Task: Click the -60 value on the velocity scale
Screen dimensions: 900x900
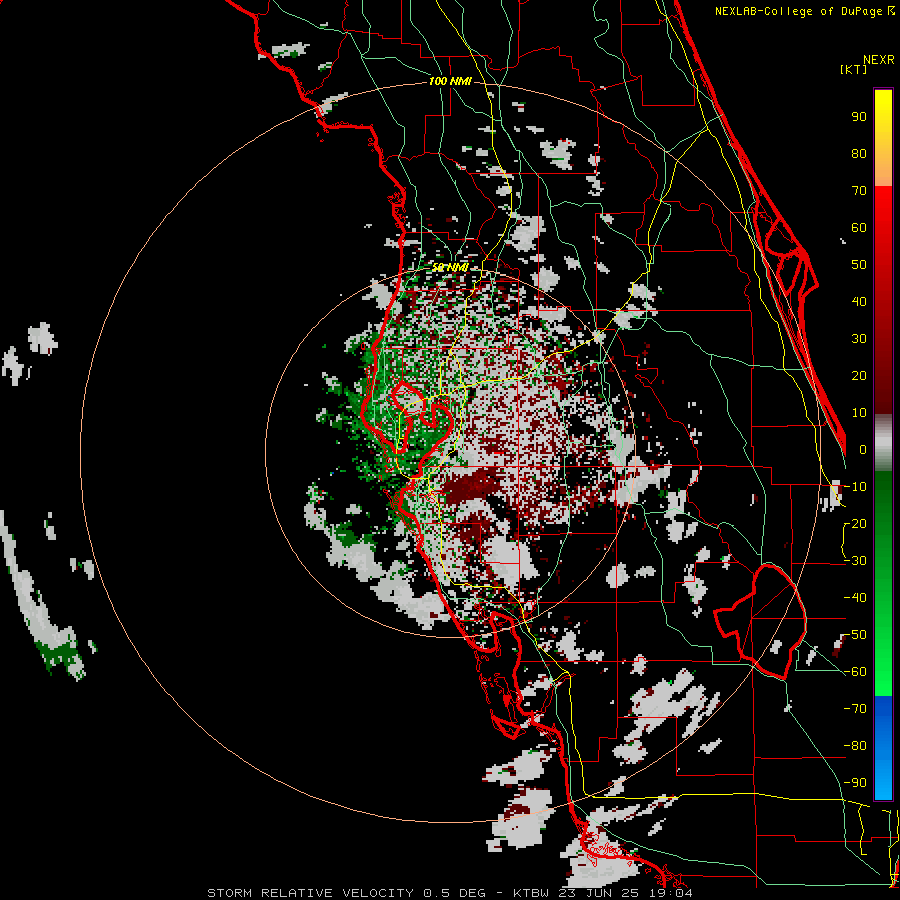Action: (x=855, y=672)
